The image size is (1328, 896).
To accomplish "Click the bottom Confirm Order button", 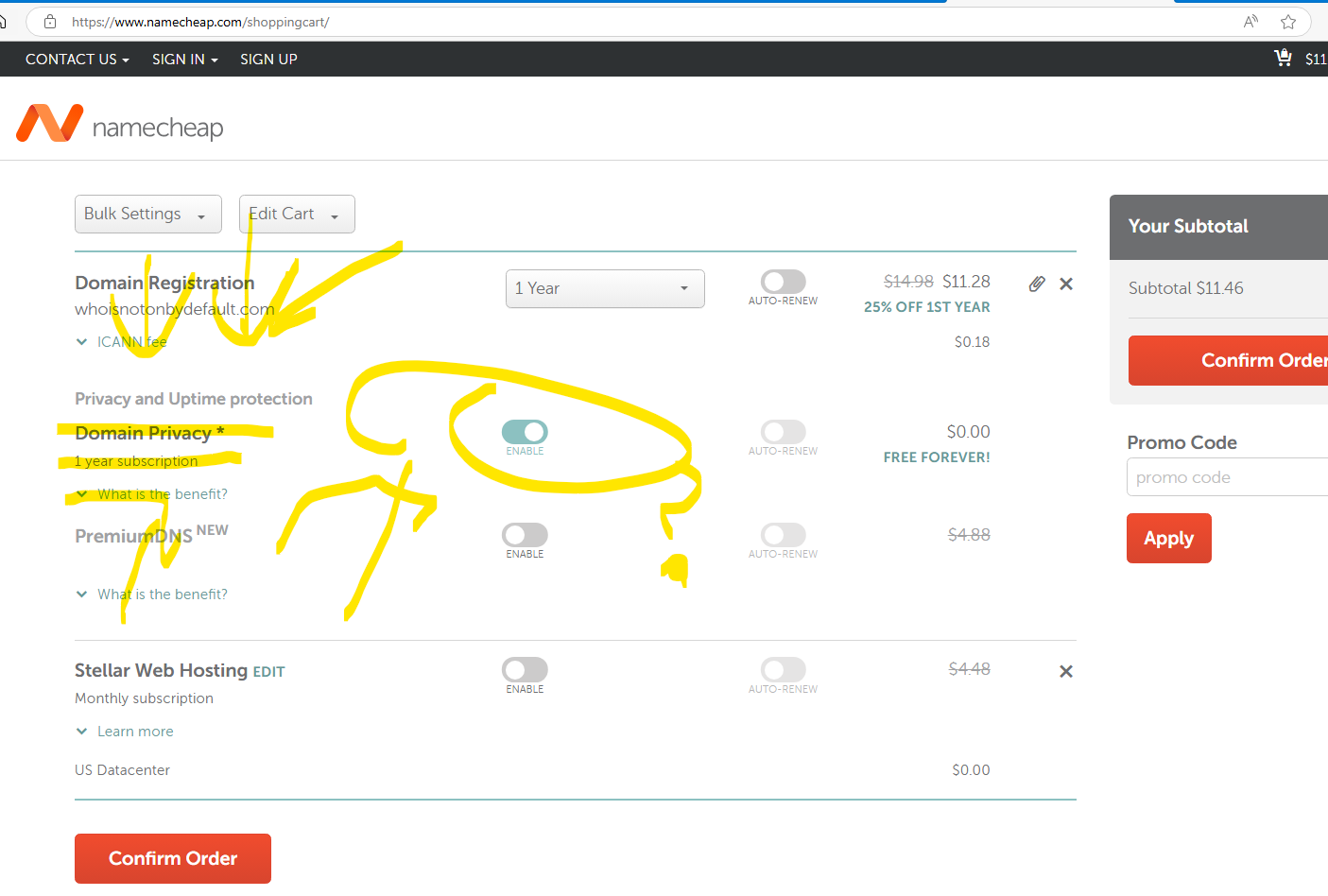I will coord(173,858).
